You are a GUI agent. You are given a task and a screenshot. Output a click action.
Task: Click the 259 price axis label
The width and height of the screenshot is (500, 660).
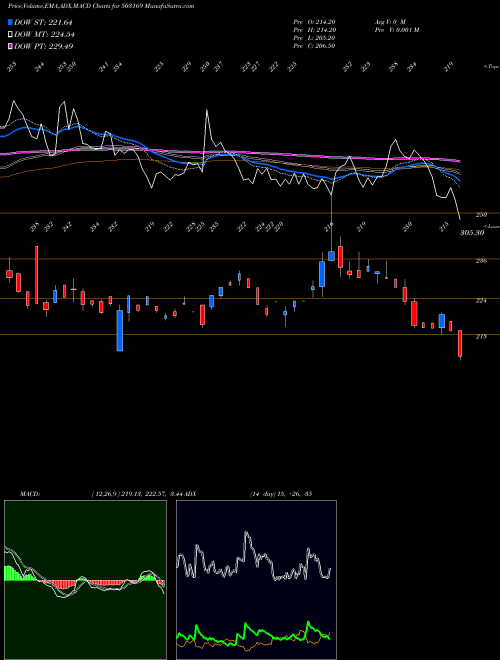point(481,215)
